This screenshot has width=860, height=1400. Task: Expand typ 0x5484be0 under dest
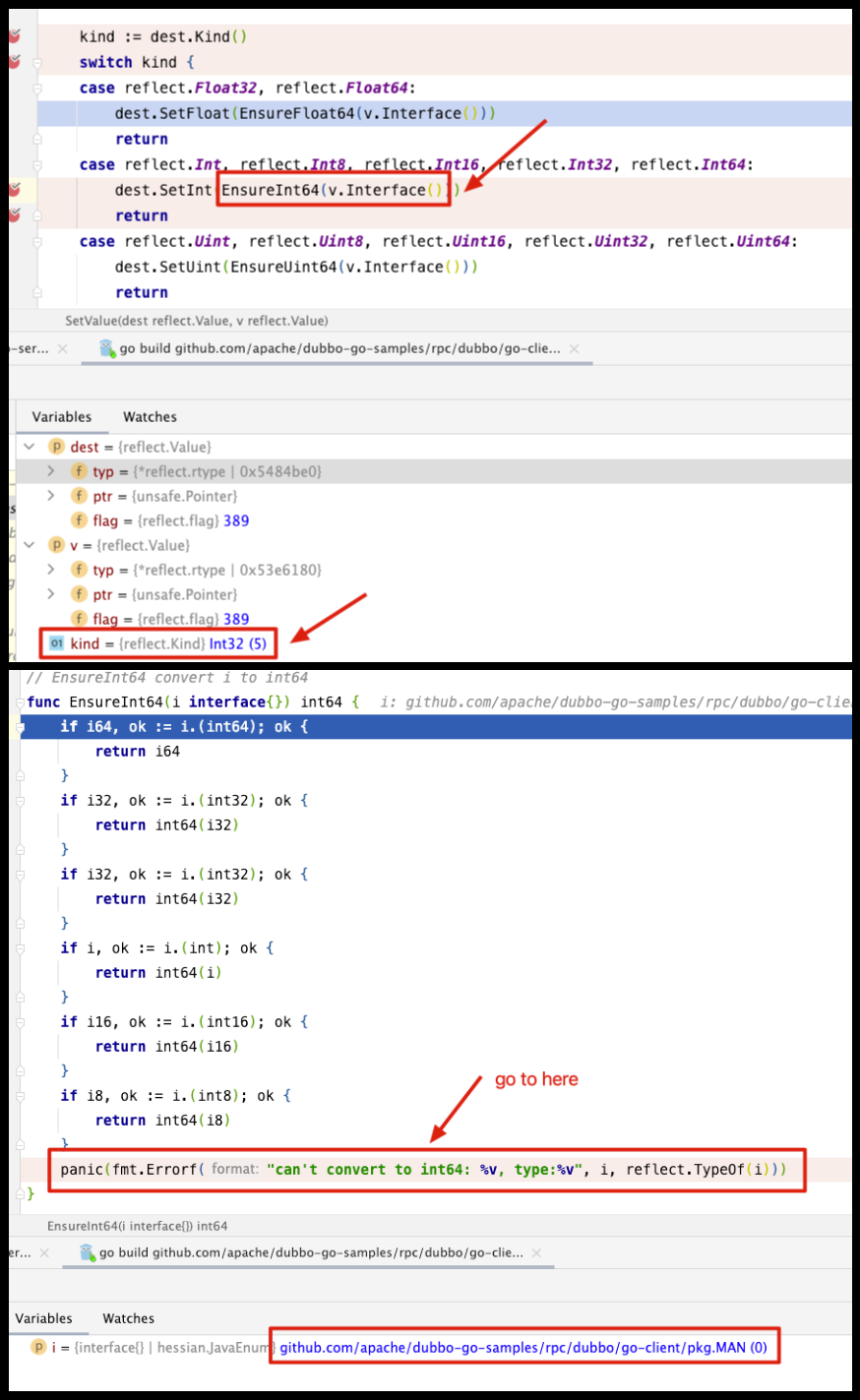[51, 471]
